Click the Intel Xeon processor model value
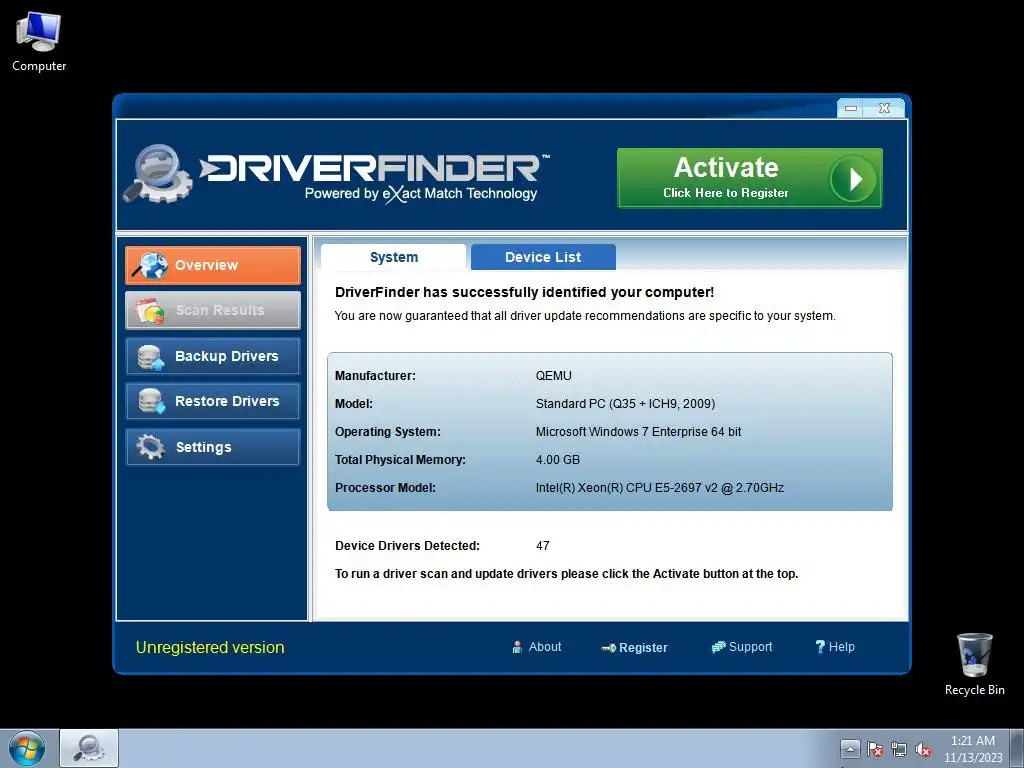Screen dimensions: 1024x768 click(x=660, y=488)
